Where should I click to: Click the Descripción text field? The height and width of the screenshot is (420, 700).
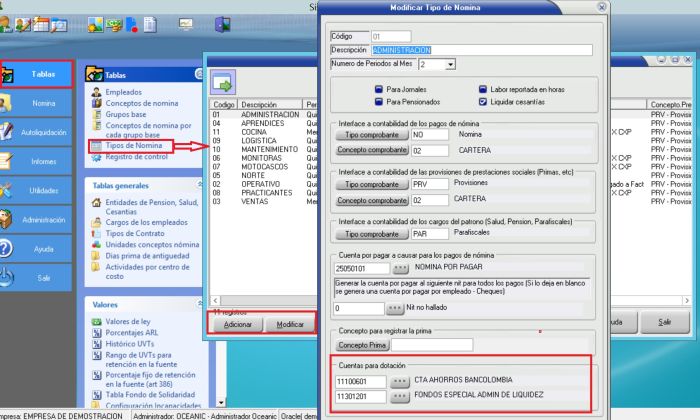pos(481,49)
